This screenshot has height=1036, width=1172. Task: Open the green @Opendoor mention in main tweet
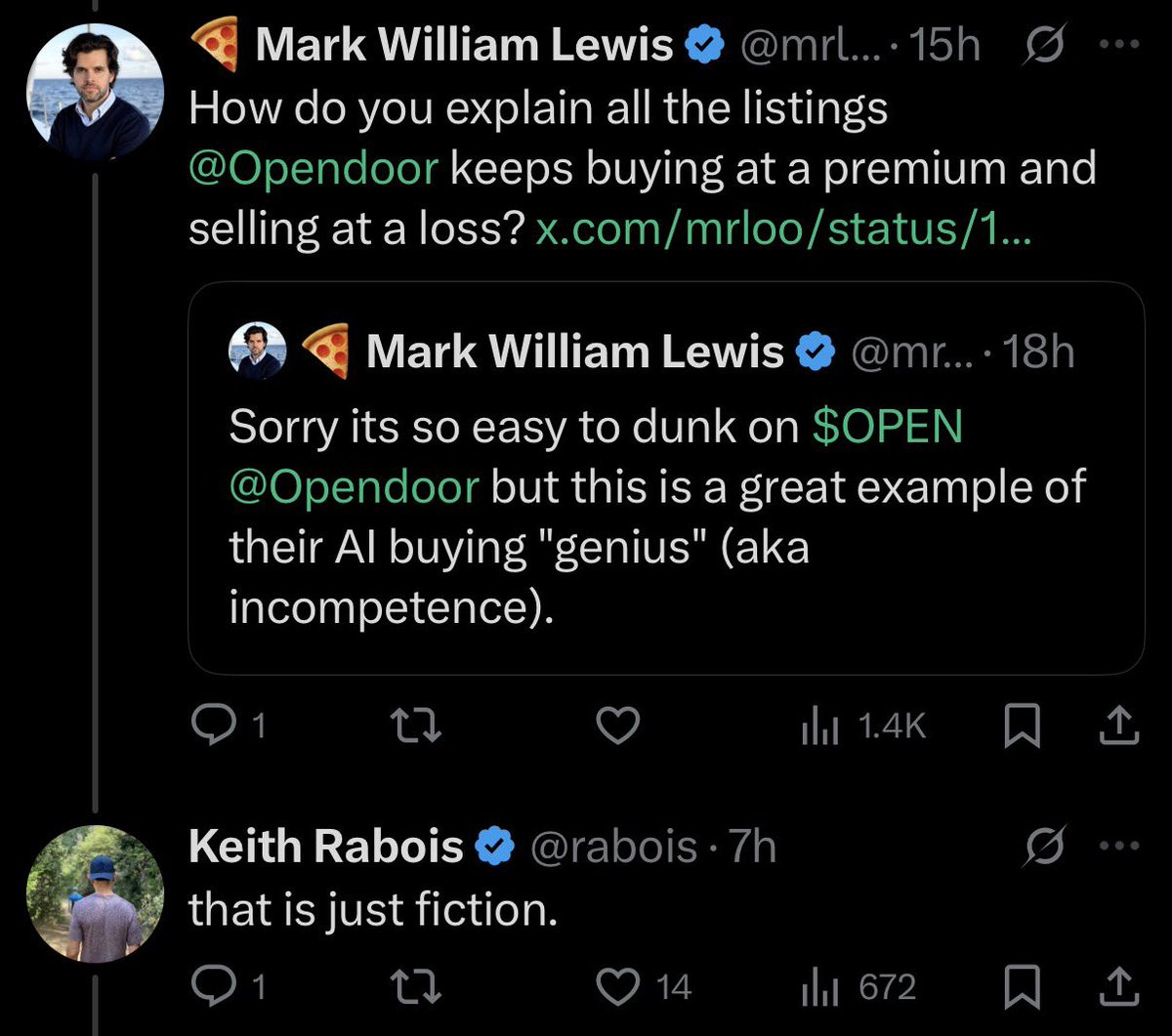[313, 169]
